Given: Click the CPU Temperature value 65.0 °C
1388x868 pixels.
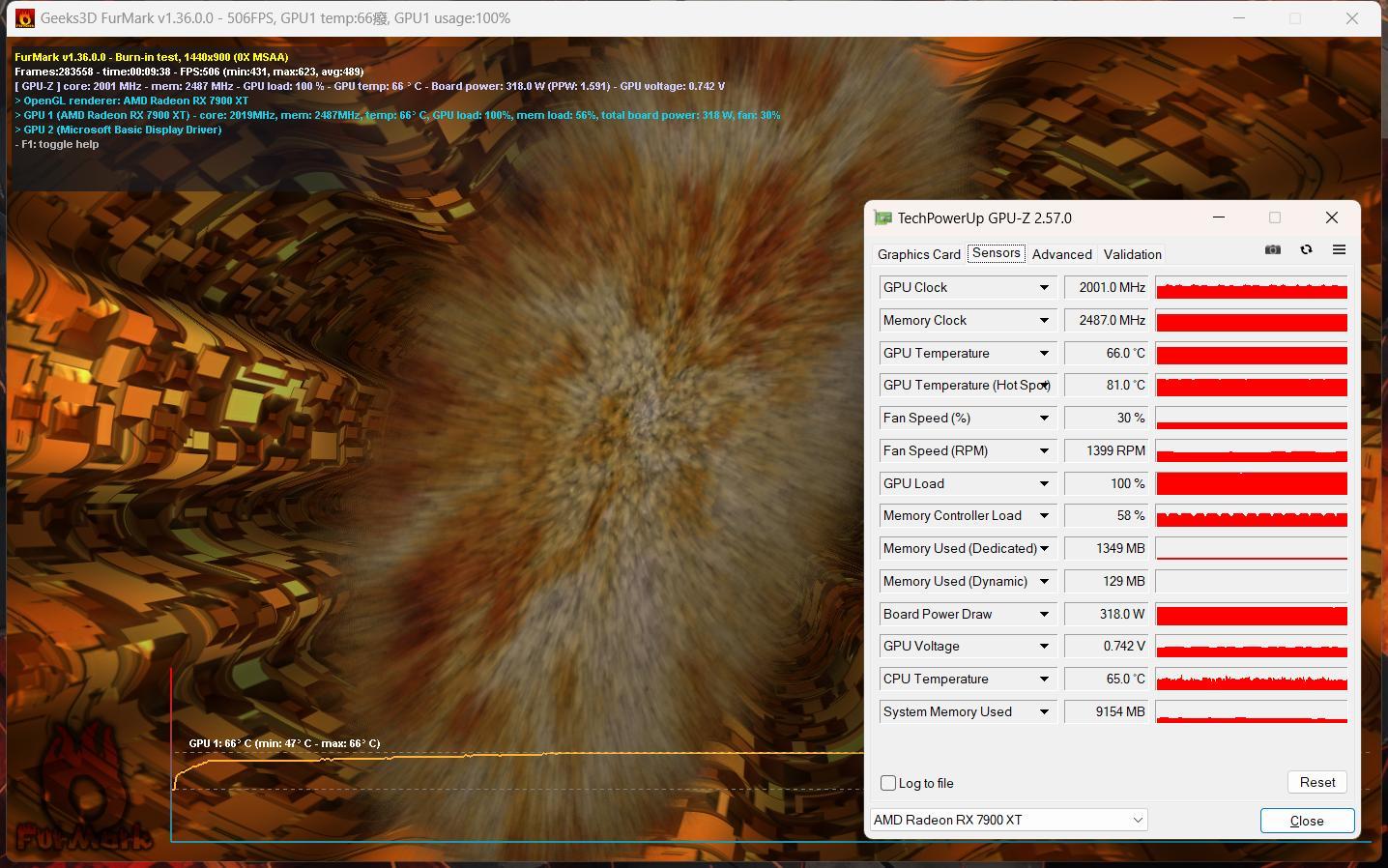Looking at the screenshot, I should click(x=1106, y=679).
